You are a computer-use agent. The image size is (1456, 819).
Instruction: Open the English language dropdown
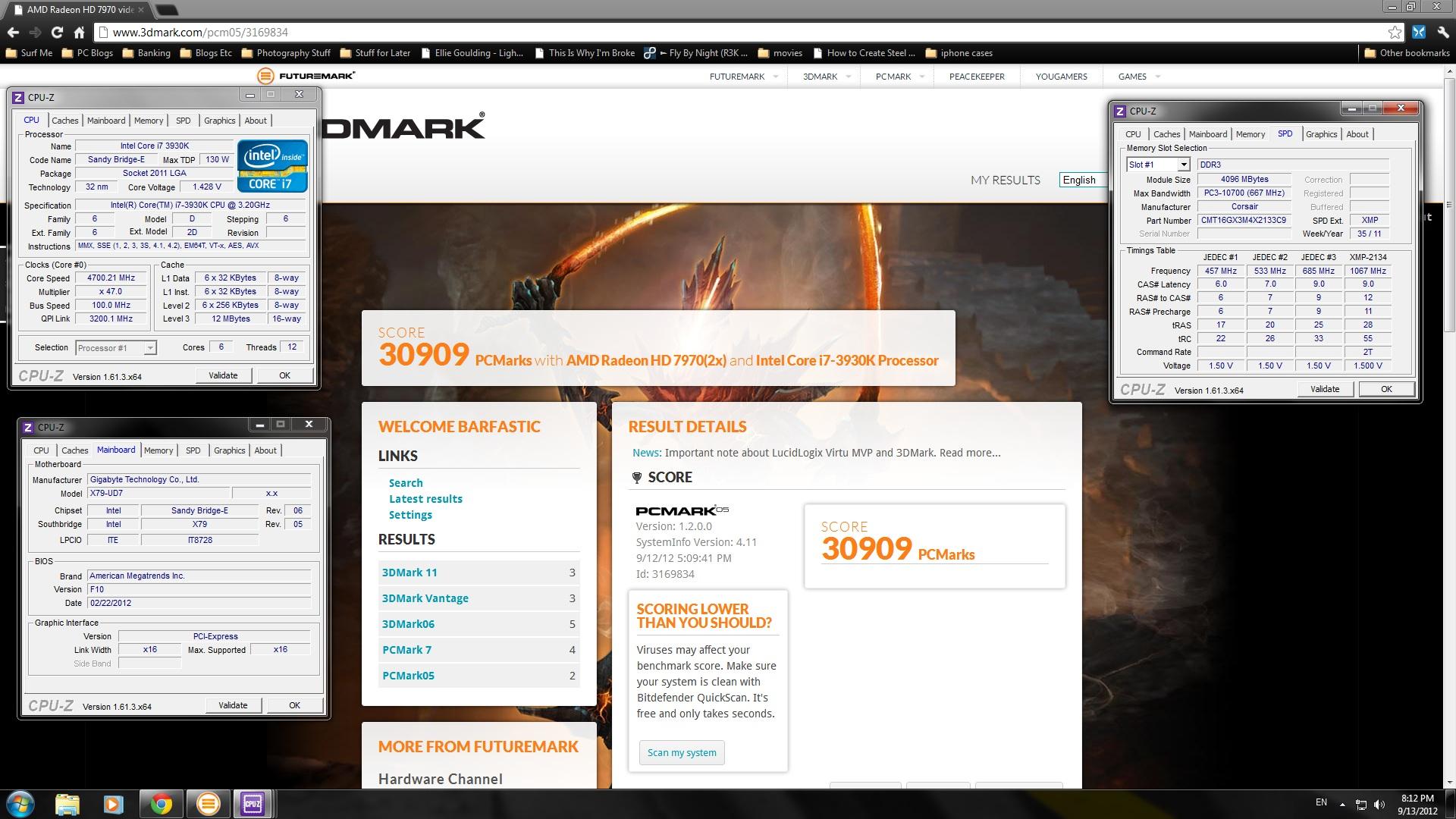tap(1082, 180)
